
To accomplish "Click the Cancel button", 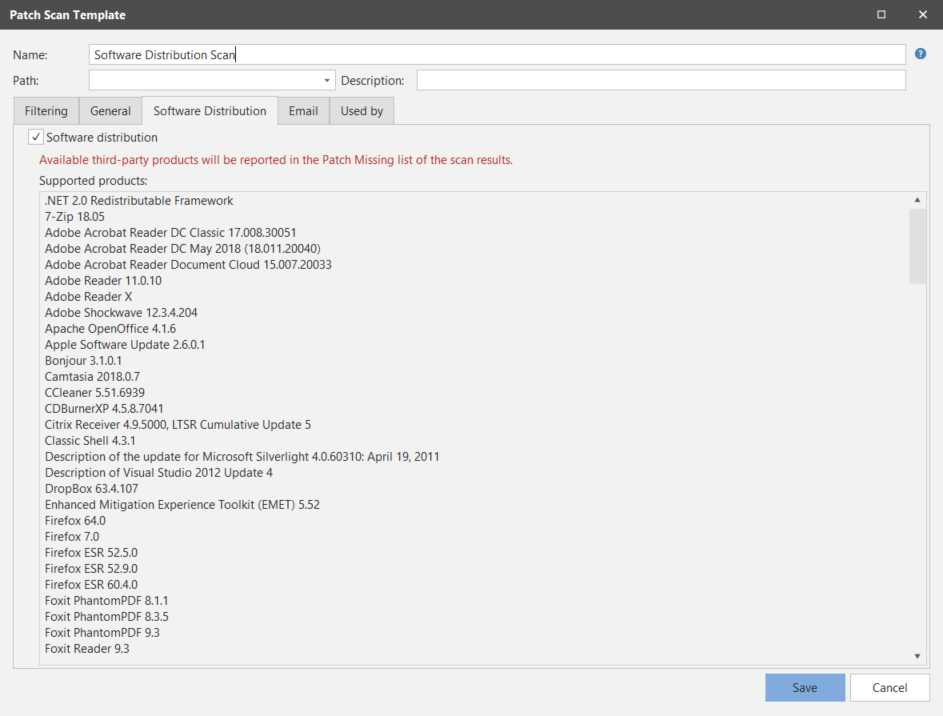I will pos(889,687).
